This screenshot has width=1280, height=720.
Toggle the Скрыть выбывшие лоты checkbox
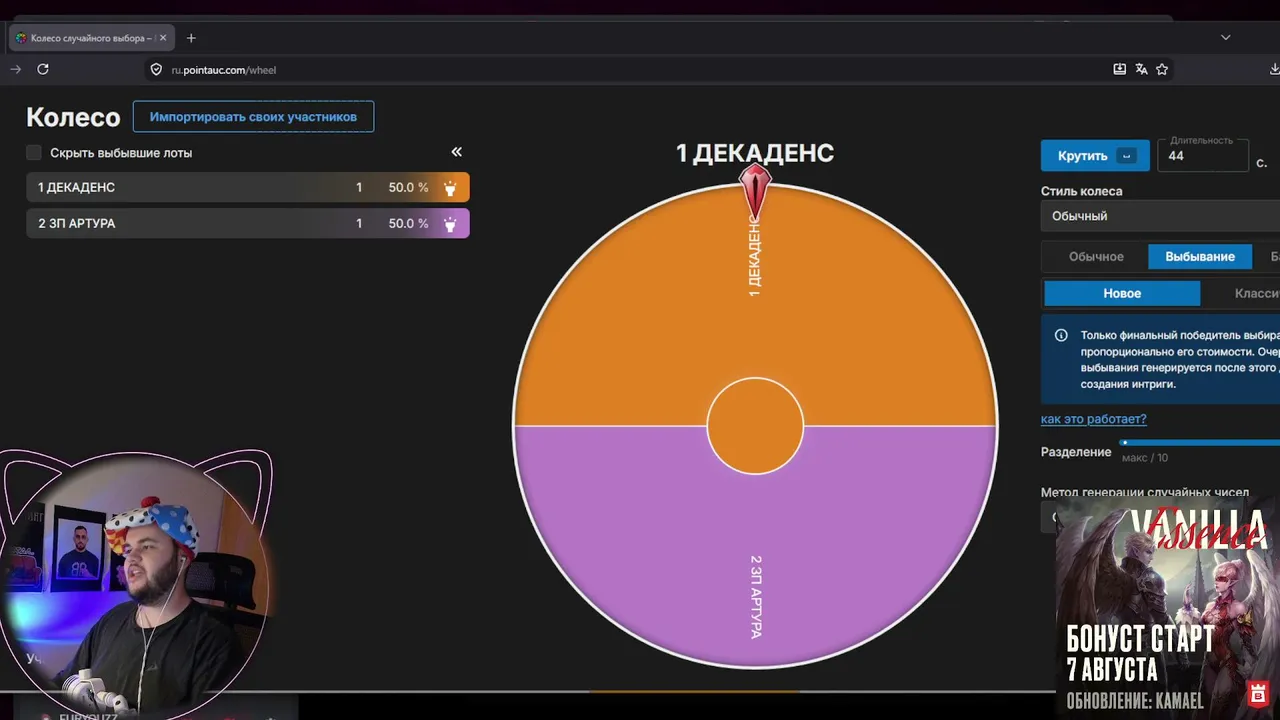[x=34, y=153]
